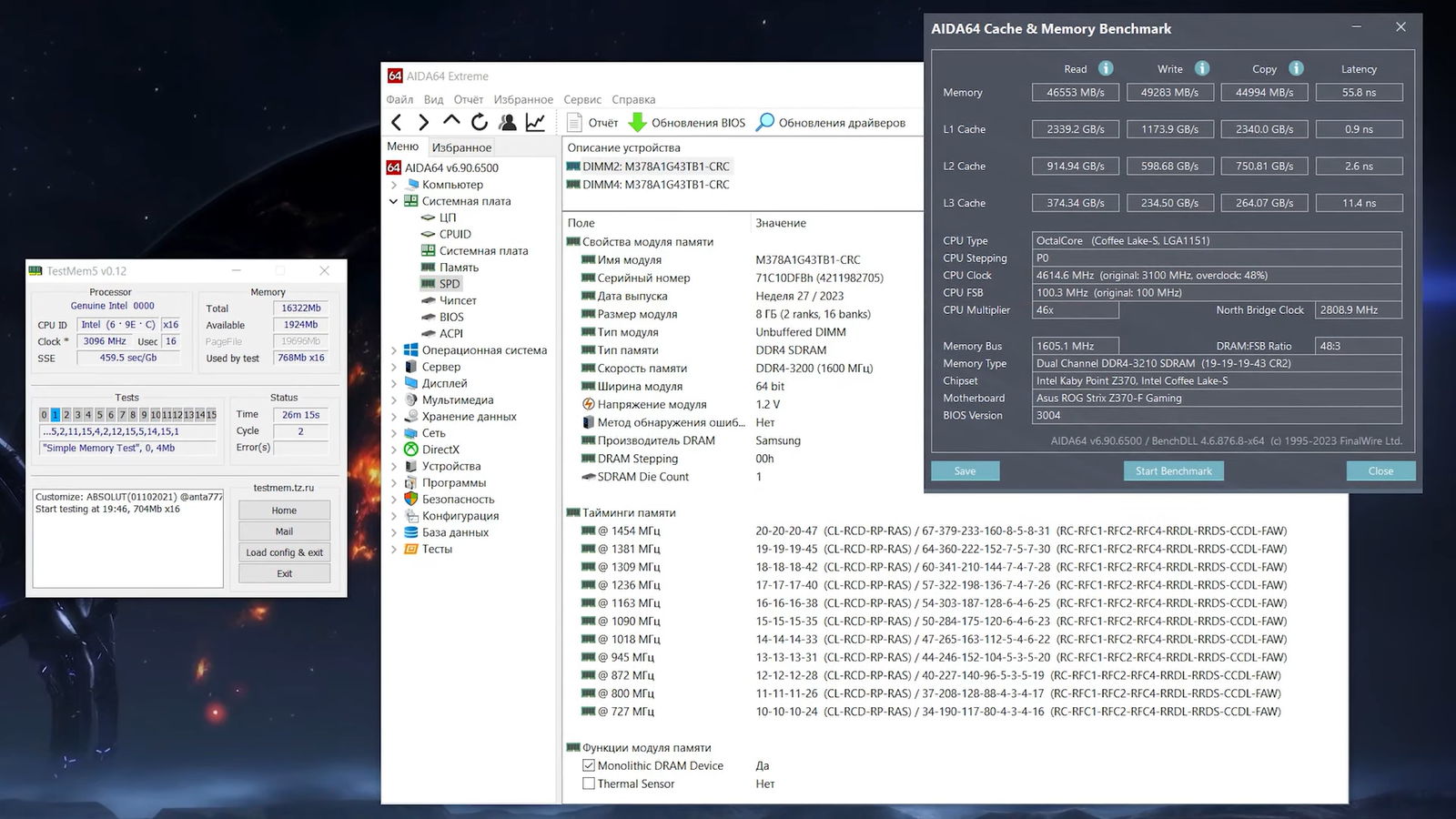This screenshot has height=819, width=1456.
Task: Click the driver updates magnifier icon
Action: coord(765,122)
